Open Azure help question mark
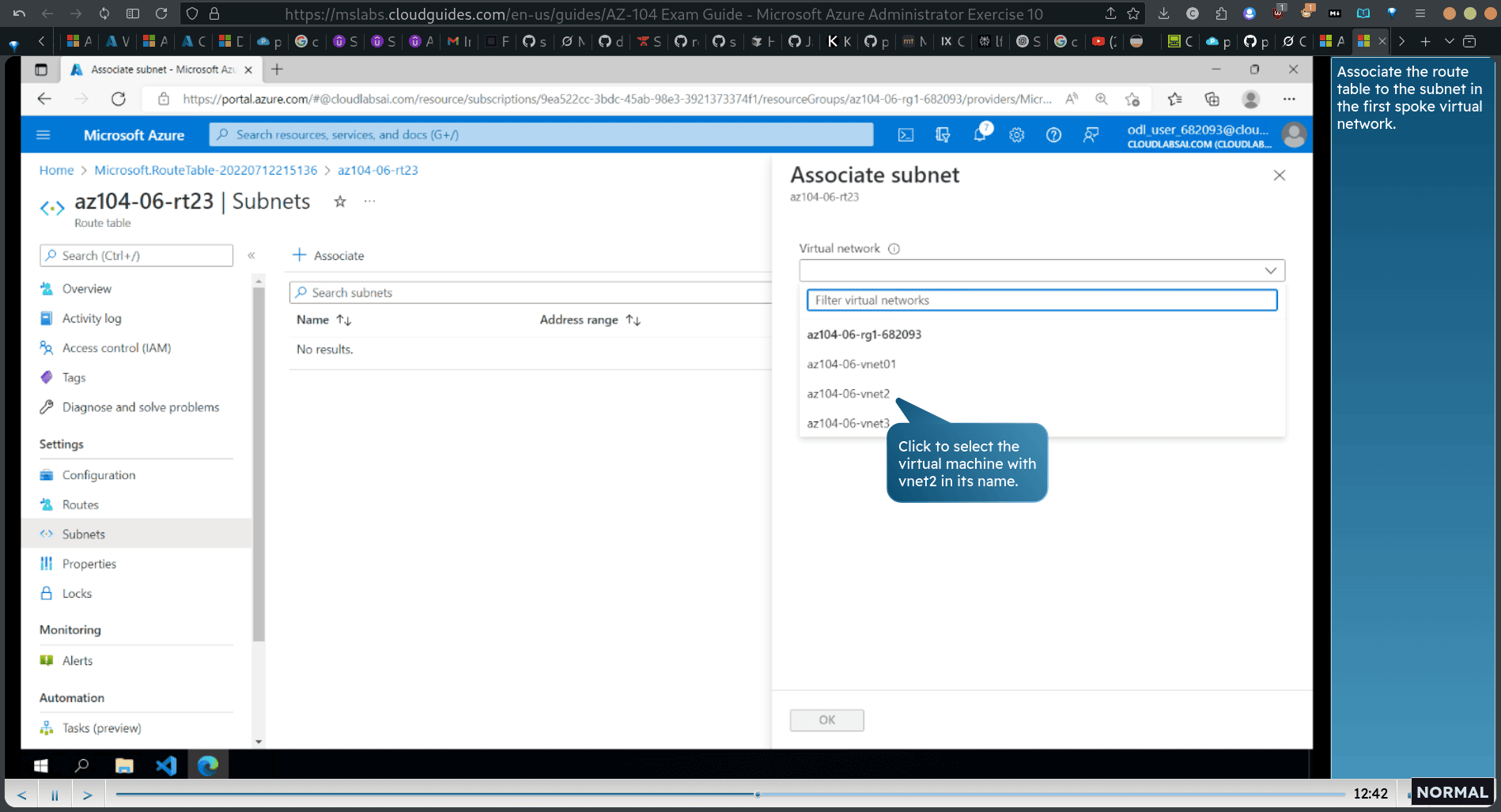1501x812 pixels. pos(1053,135)
